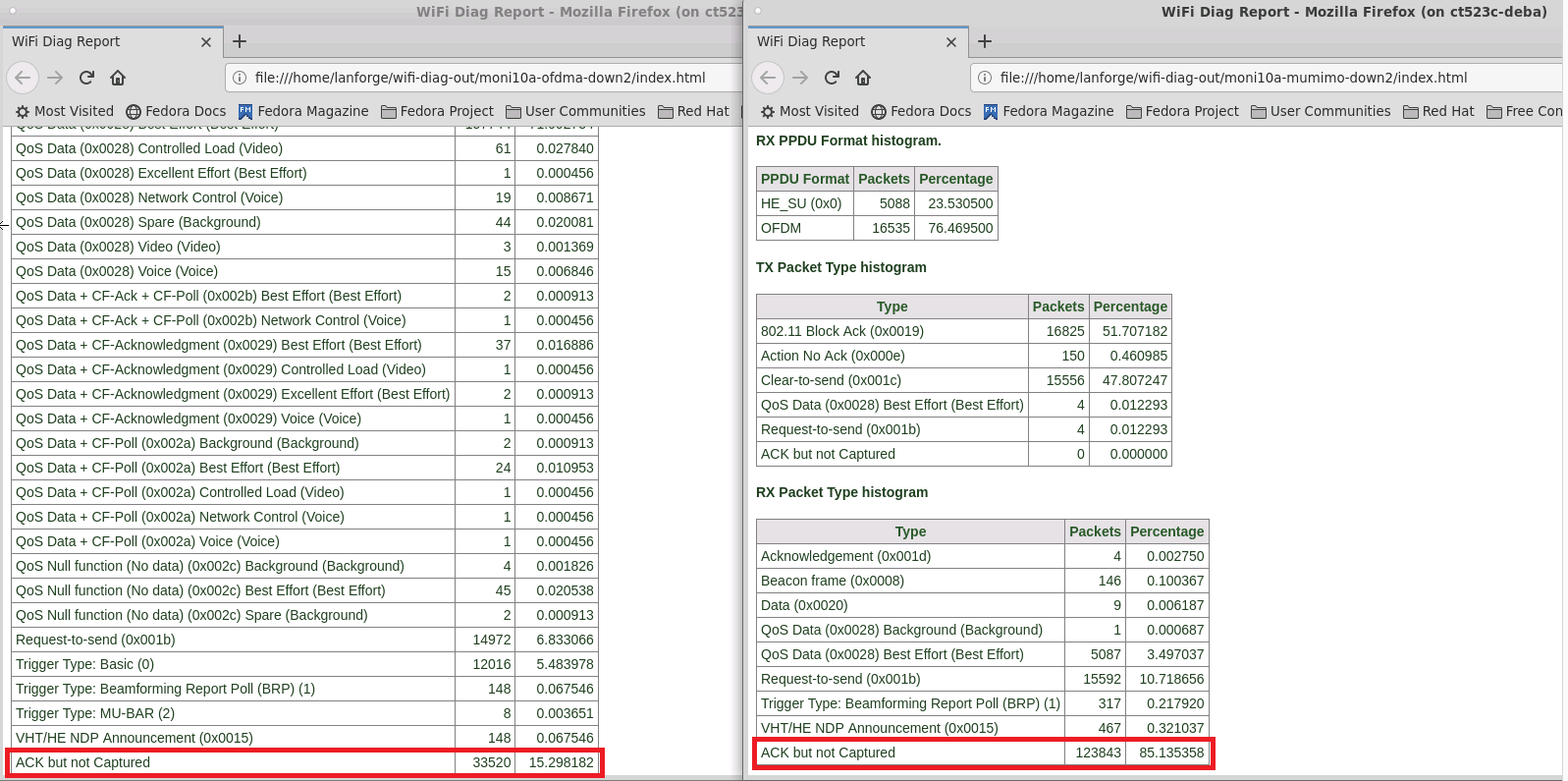Click 'Clear-to-send (0x001c)' row
1568x781 pixels.
(x=963, y=380)
